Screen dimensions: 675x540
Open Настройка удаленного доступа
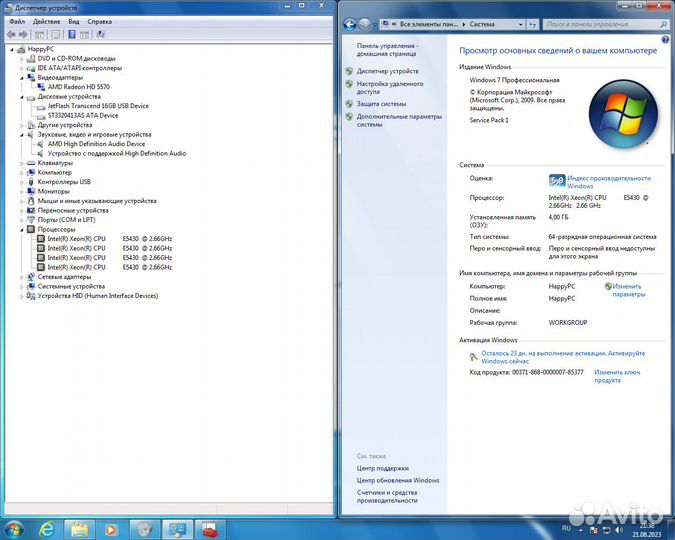(390, 88)
